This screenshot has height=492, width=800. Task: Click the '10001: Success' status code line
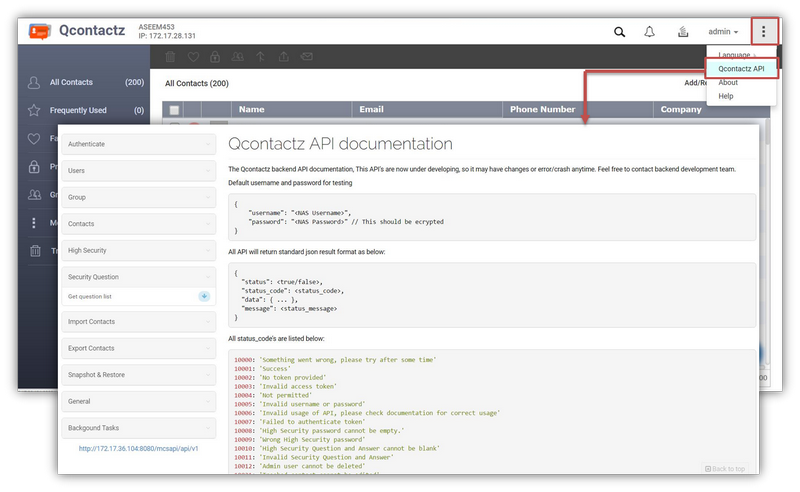coord(262,368)
